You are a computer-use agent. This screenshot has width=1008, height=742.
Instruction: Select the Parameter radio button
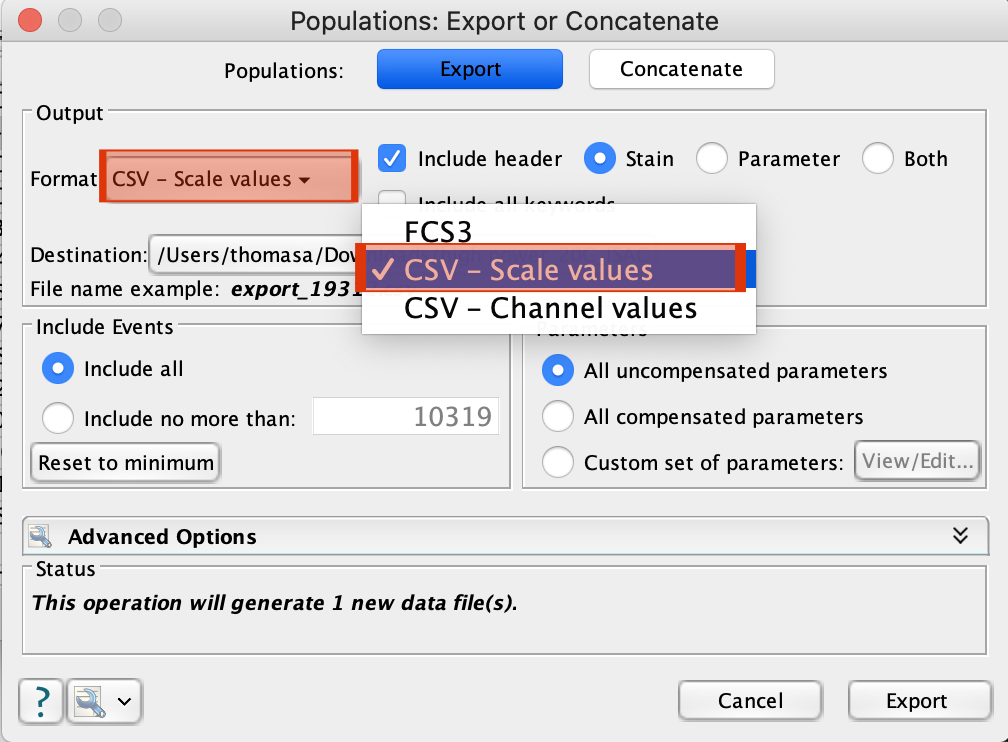tap(712, 158)
